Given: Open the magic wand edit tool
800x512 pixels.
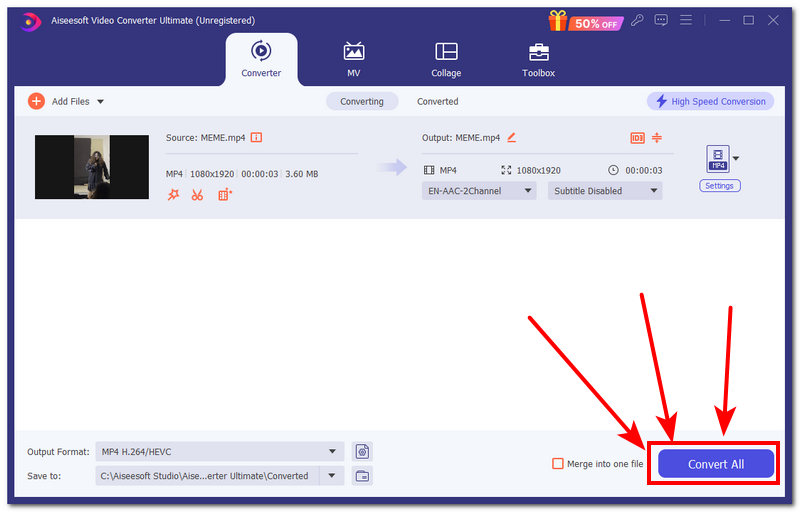Looking at the screenshot, I should 173,194.
